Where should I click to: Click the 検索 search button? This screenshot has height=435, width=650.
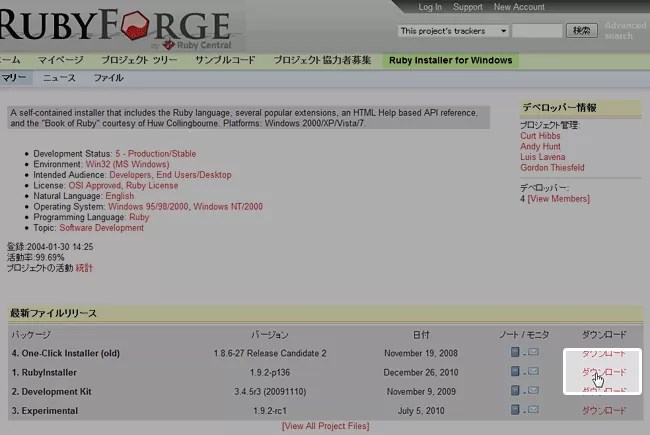tap(582, 30)
